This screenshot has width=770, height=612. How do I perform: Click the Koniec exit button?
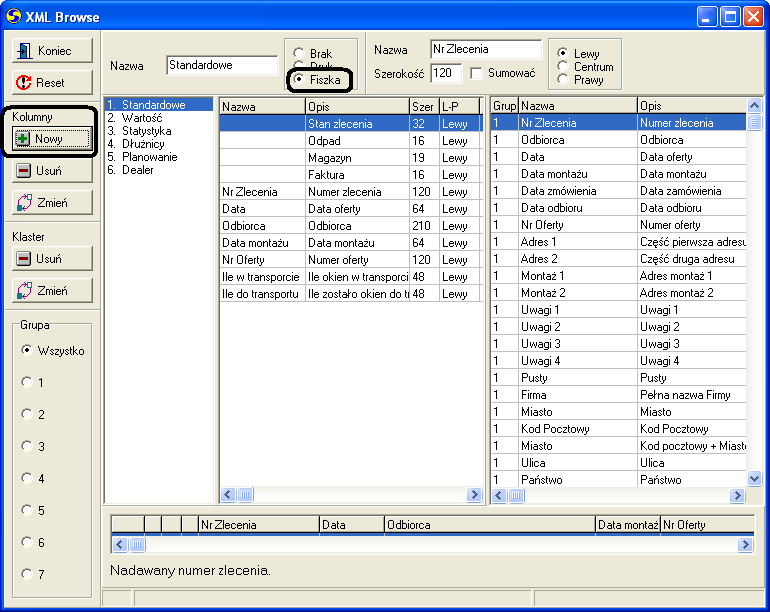point(52,51)
